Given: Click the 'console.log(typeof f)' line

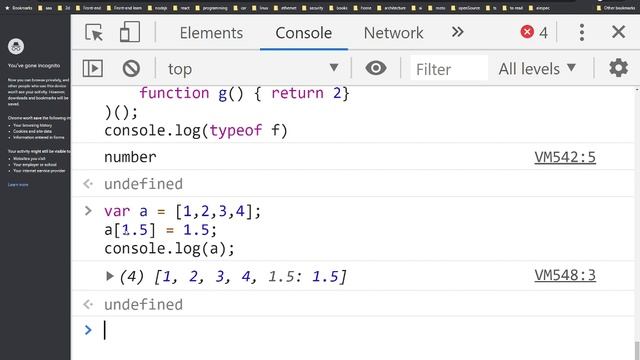Looking at the screenshot, I should pyautogui.click(x=196, y=131).
